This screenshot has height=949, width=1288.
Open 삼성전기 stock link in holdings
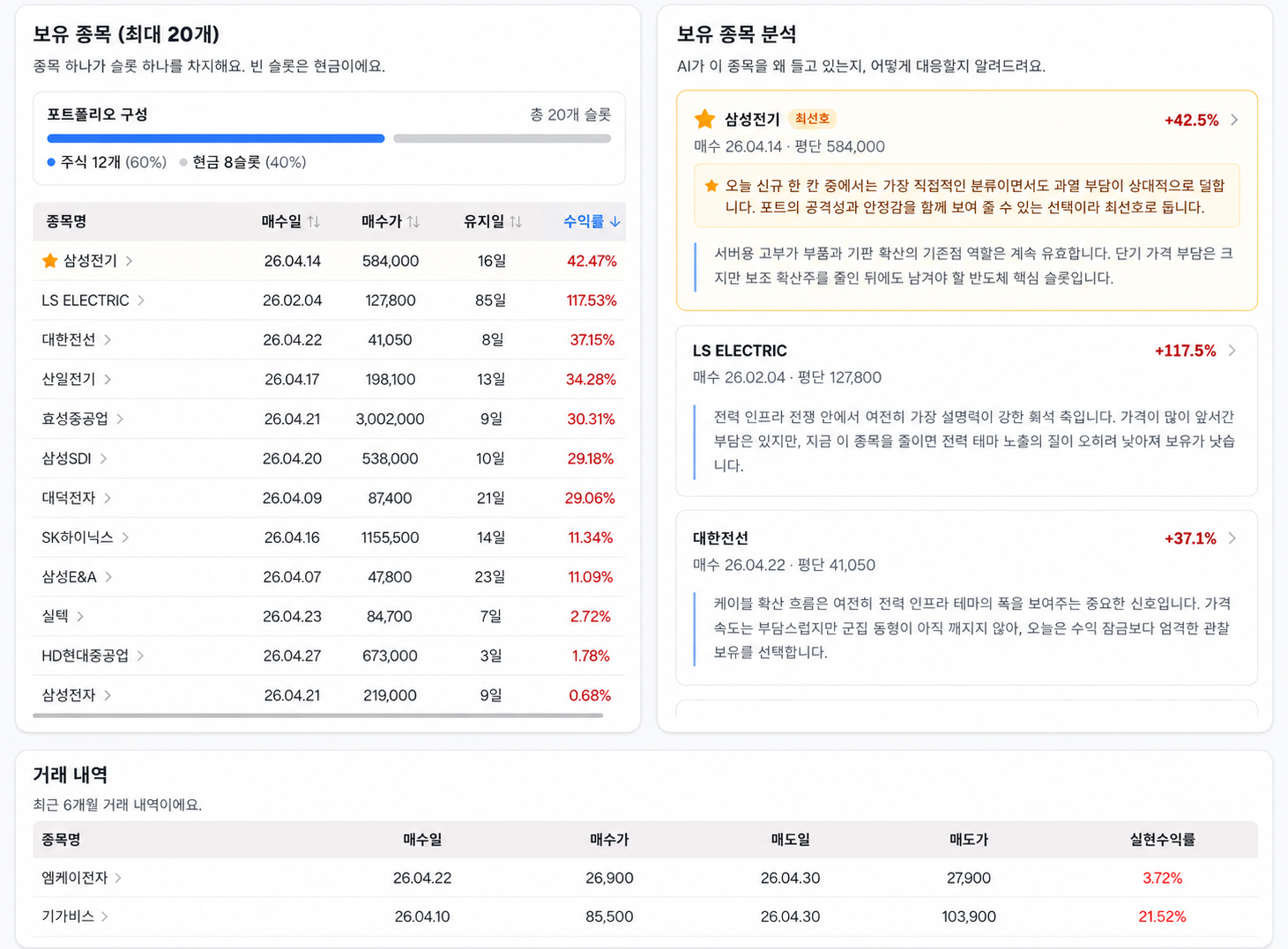[x=90, y=261]
